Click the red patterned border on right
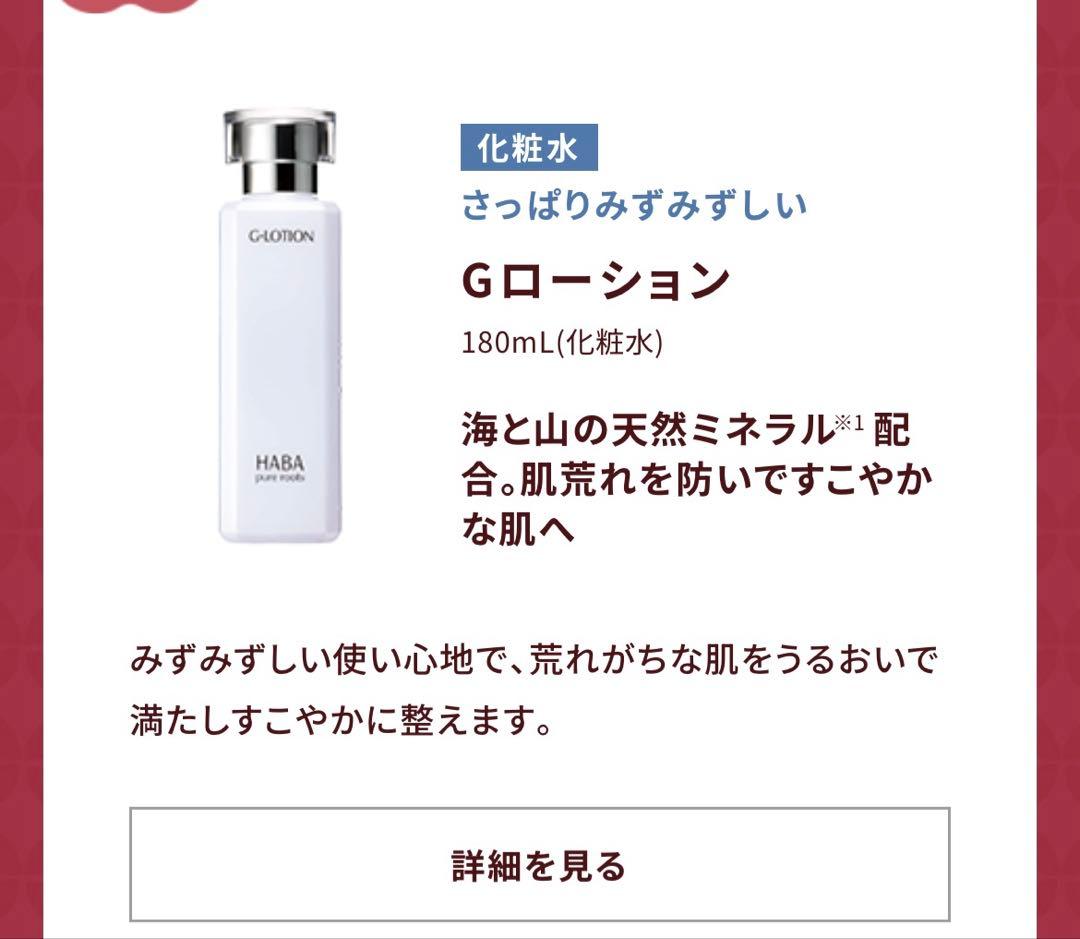The width and height of the screenshot is (1080, 939). pyautogui.click(x=1058, y=469)
